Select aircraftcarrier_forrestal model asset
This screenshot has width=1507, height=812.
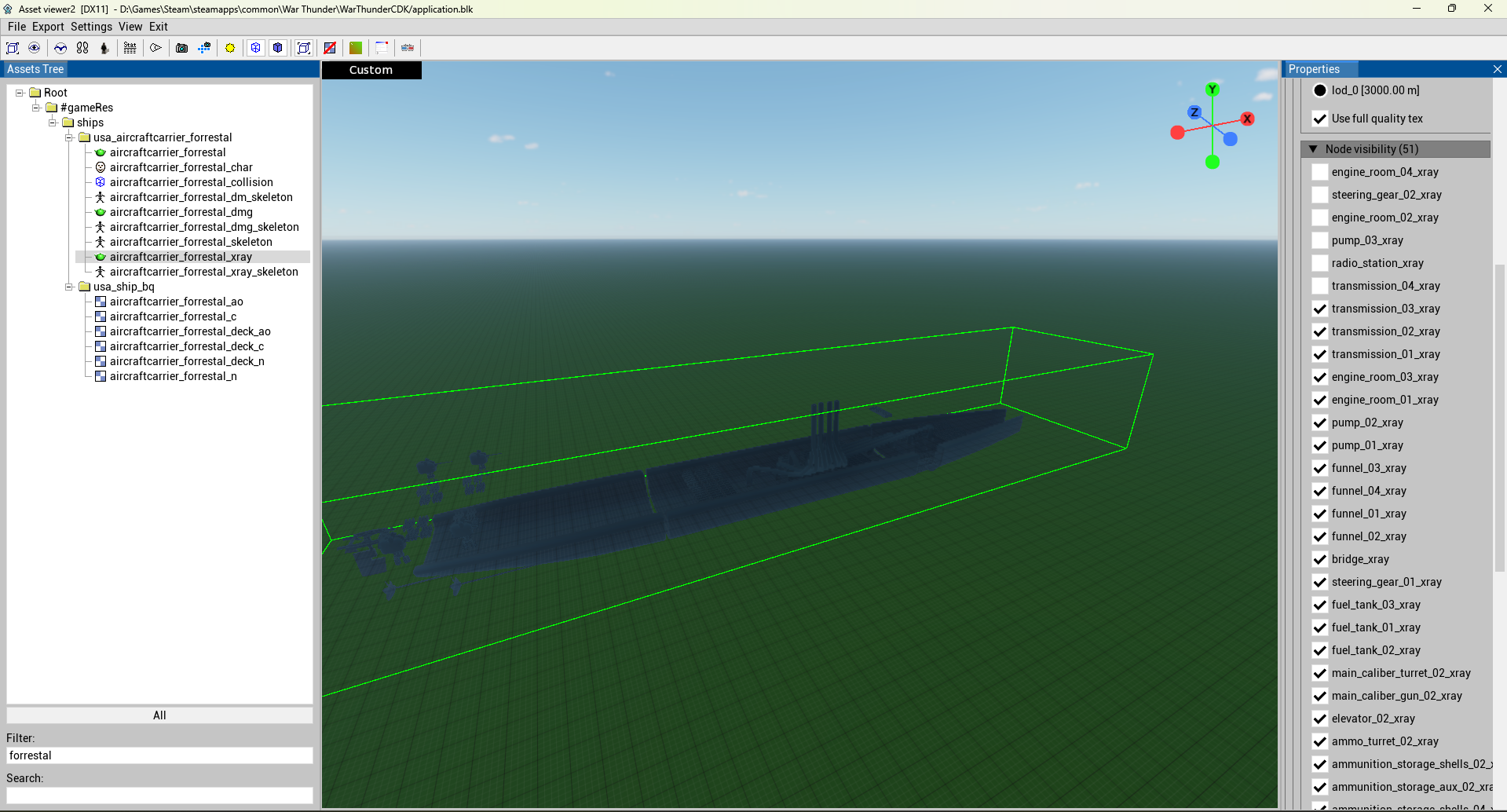tap(167, 152)
